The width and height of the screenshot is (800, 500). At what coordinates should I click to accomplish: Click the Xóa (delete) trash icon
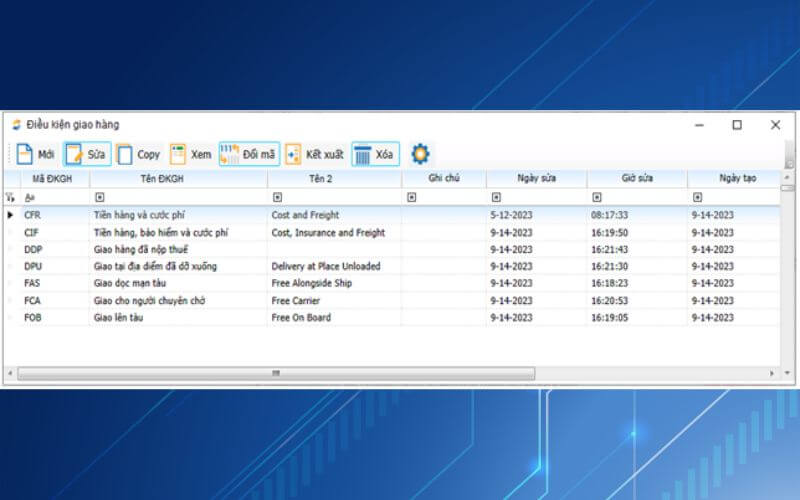pos(362,154)
